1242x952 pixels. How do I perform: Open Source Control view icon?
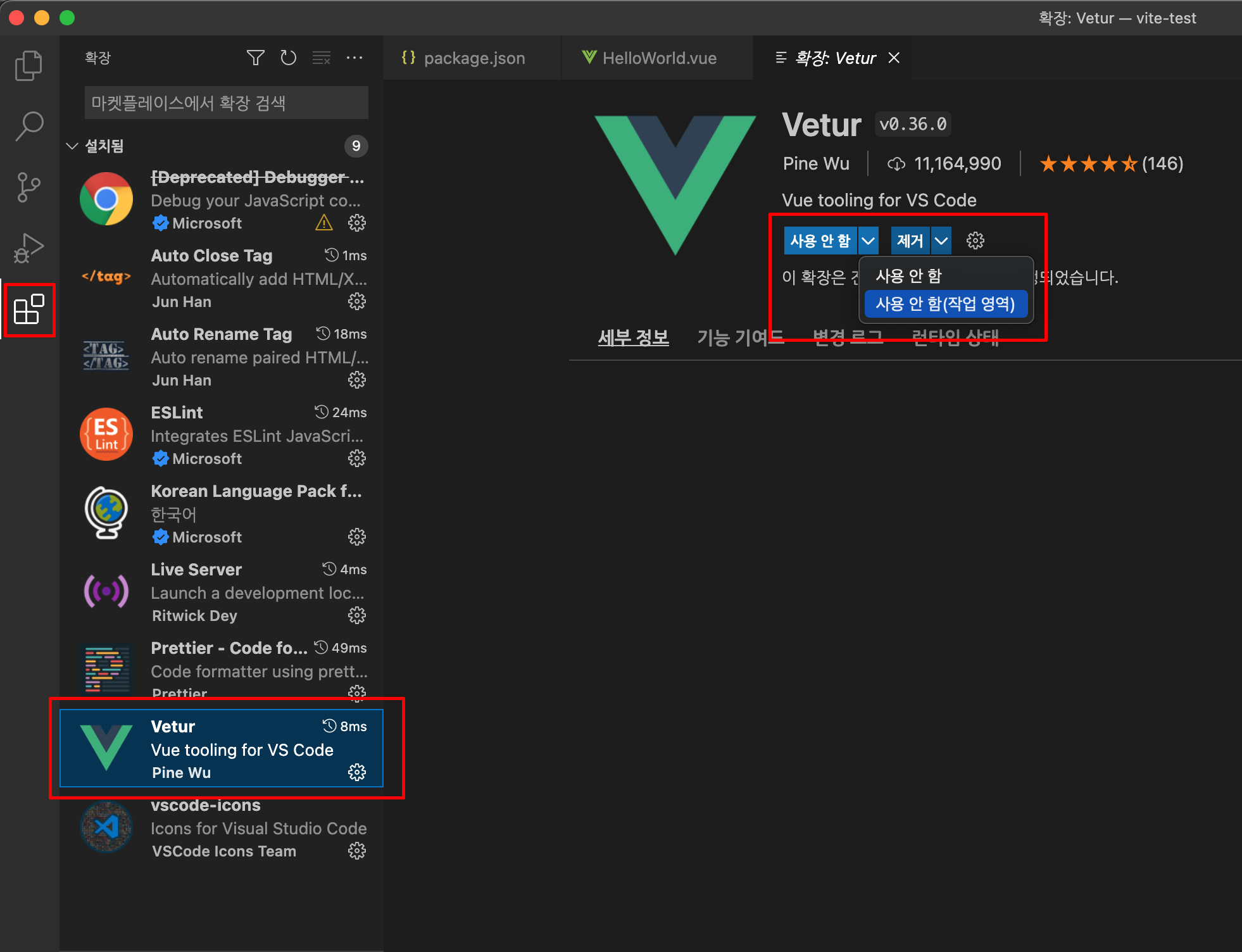pos(28,187)
